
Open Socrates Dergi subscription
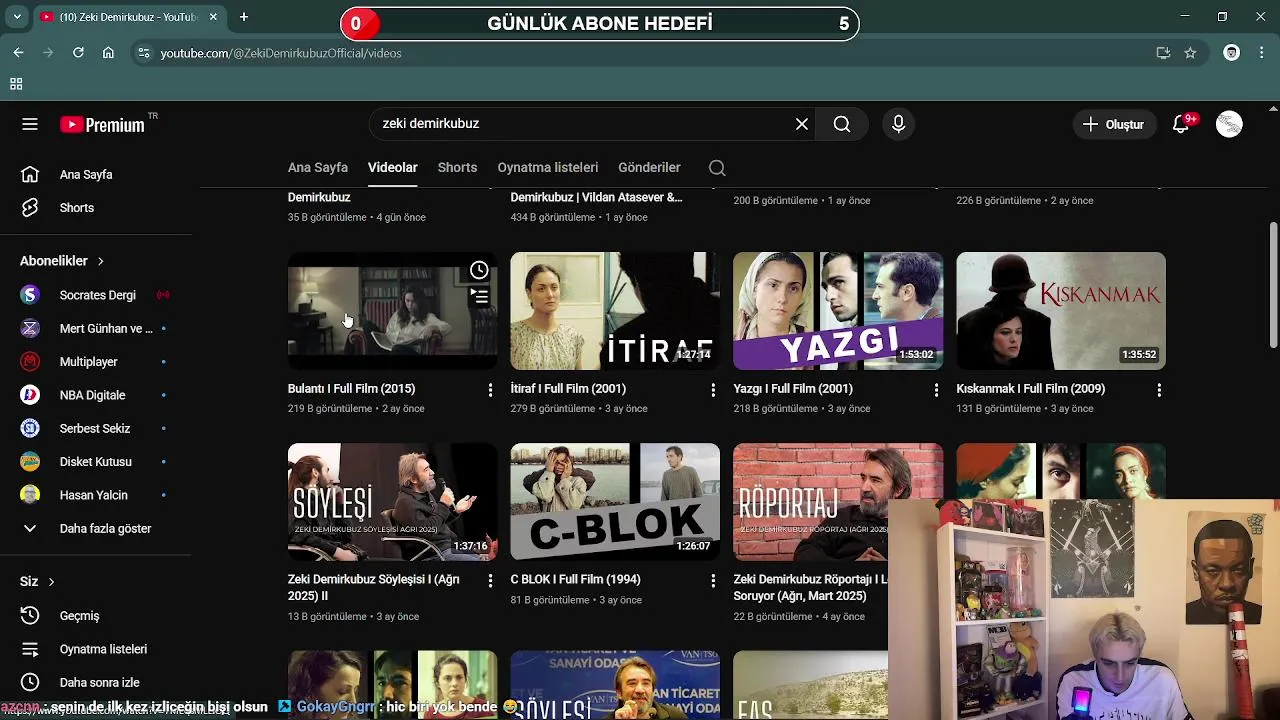[96, 295]
